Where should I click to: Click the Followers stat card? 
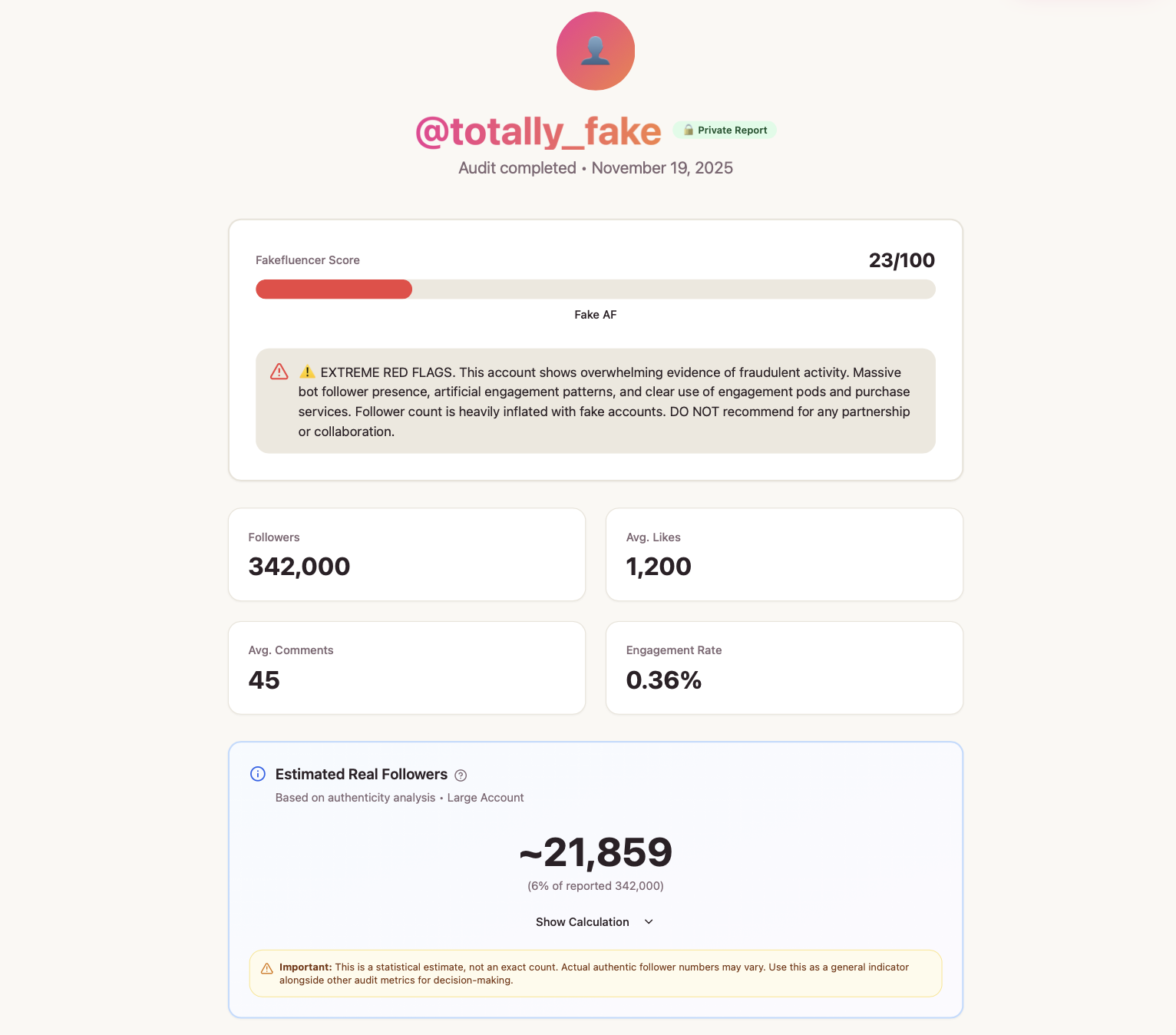pos(407,554)
